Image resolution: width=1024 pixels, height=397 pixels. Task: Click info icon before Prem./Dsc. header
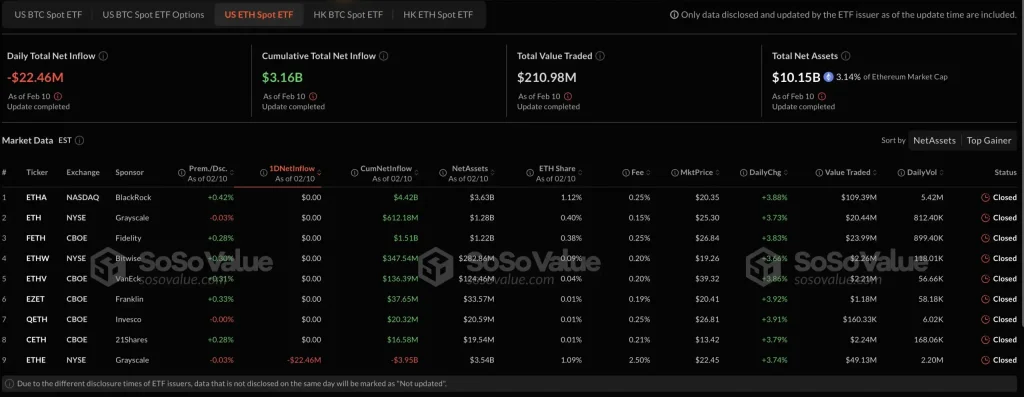[182, 172]
